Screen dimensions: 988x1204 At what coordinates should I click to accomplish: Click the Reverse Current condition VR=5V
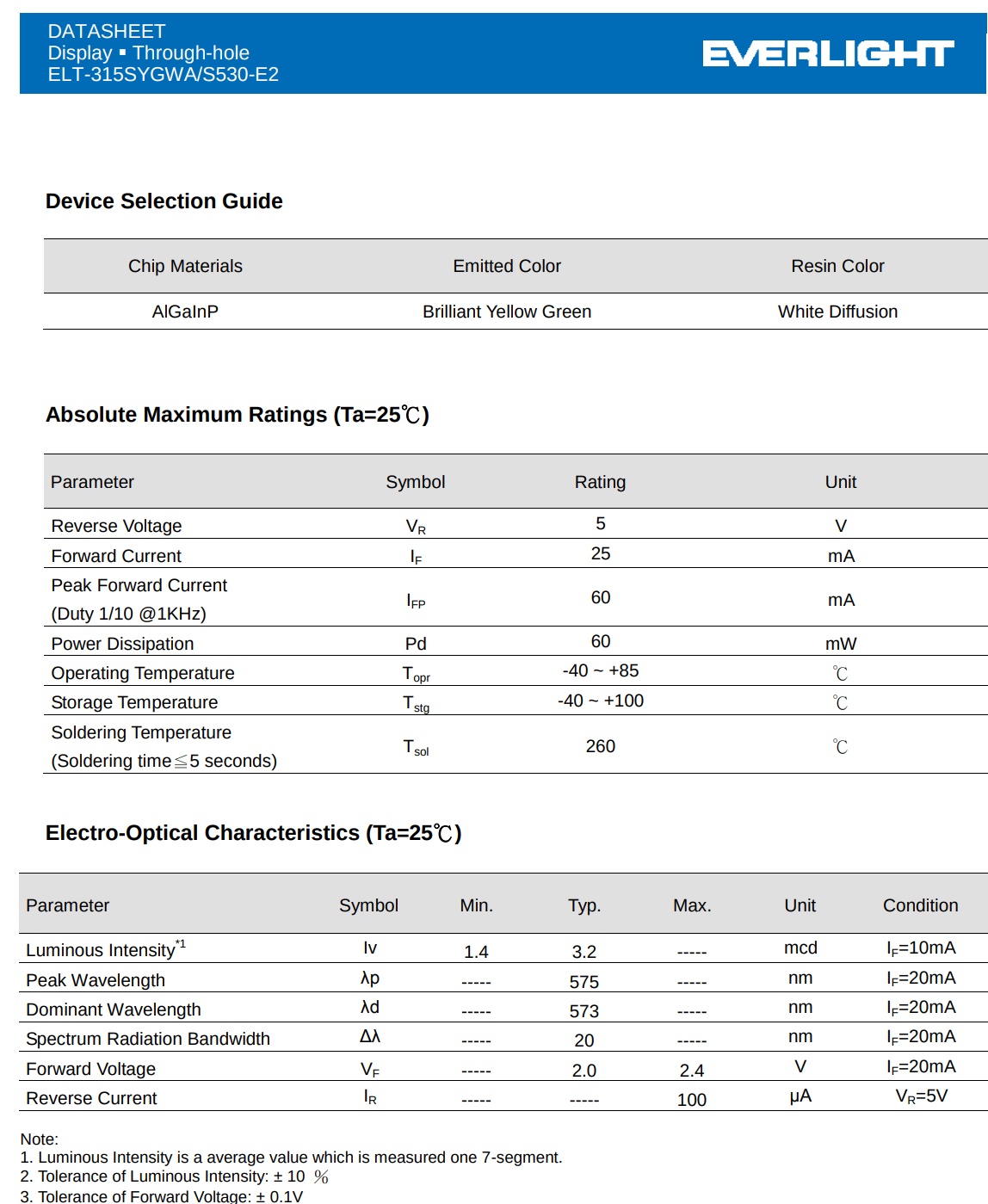pyautogui.click(x=922, y=1096)
